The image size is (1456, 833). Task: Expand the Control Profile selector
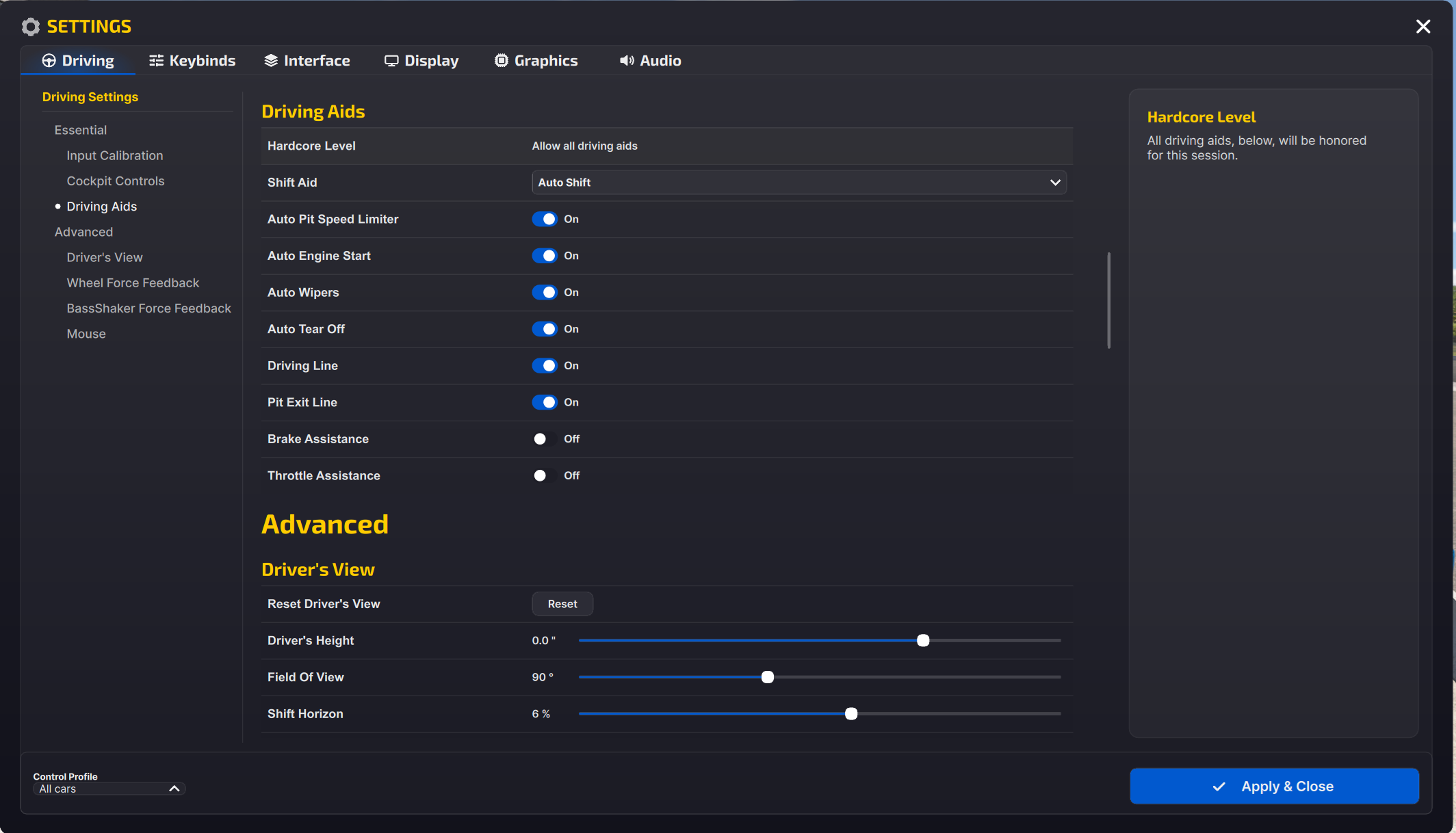coord(109,789)
